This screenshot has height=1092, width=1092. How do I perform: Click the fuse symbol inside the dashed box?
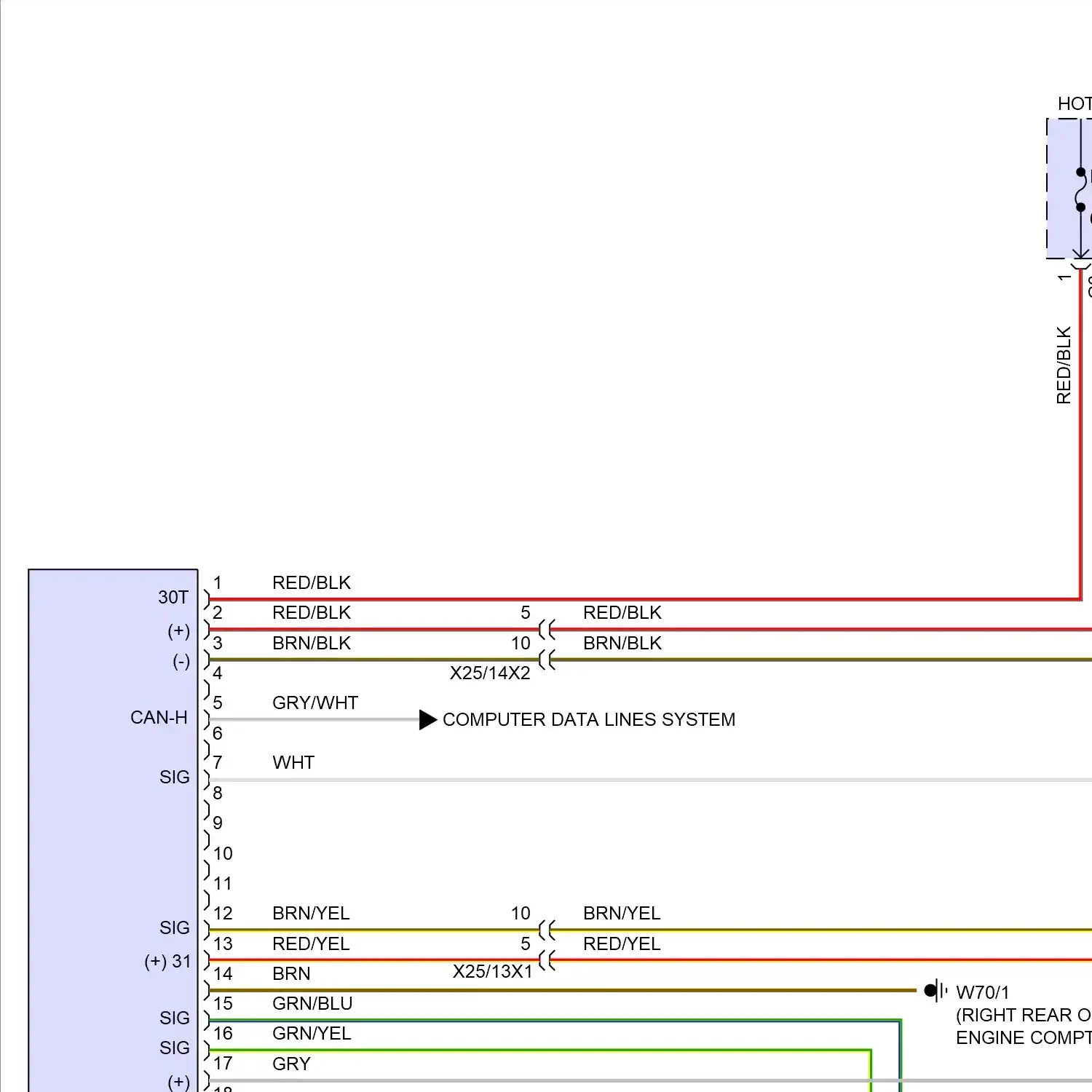(x=1081, y=190)
